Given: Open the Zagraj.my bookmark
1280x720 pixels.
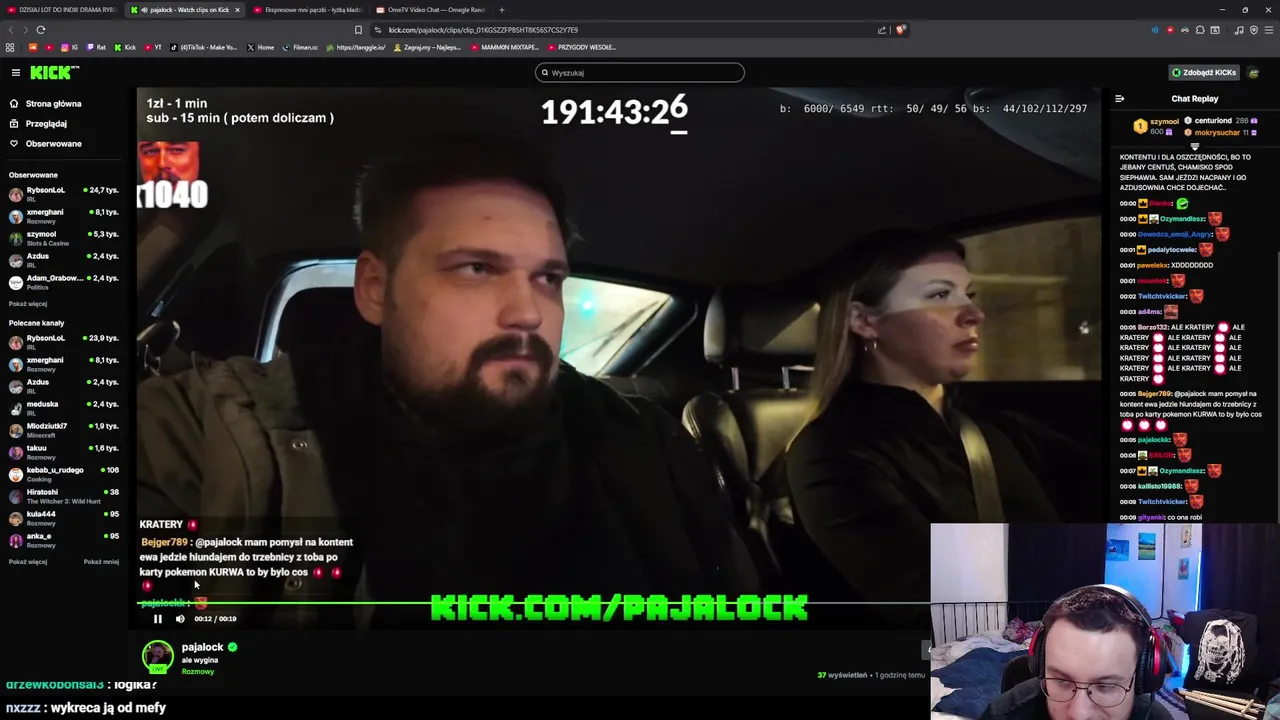Looking at the screenshot, I should 428,47.
